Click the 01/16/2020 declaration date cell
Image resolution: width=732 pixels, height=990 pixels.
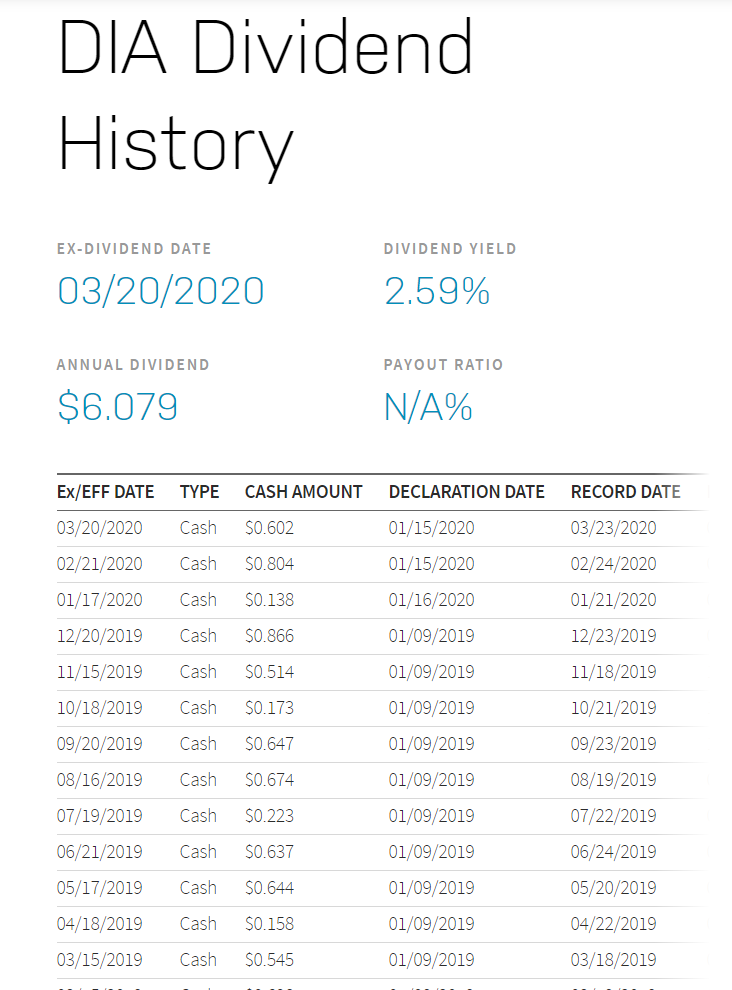[431, 600]
